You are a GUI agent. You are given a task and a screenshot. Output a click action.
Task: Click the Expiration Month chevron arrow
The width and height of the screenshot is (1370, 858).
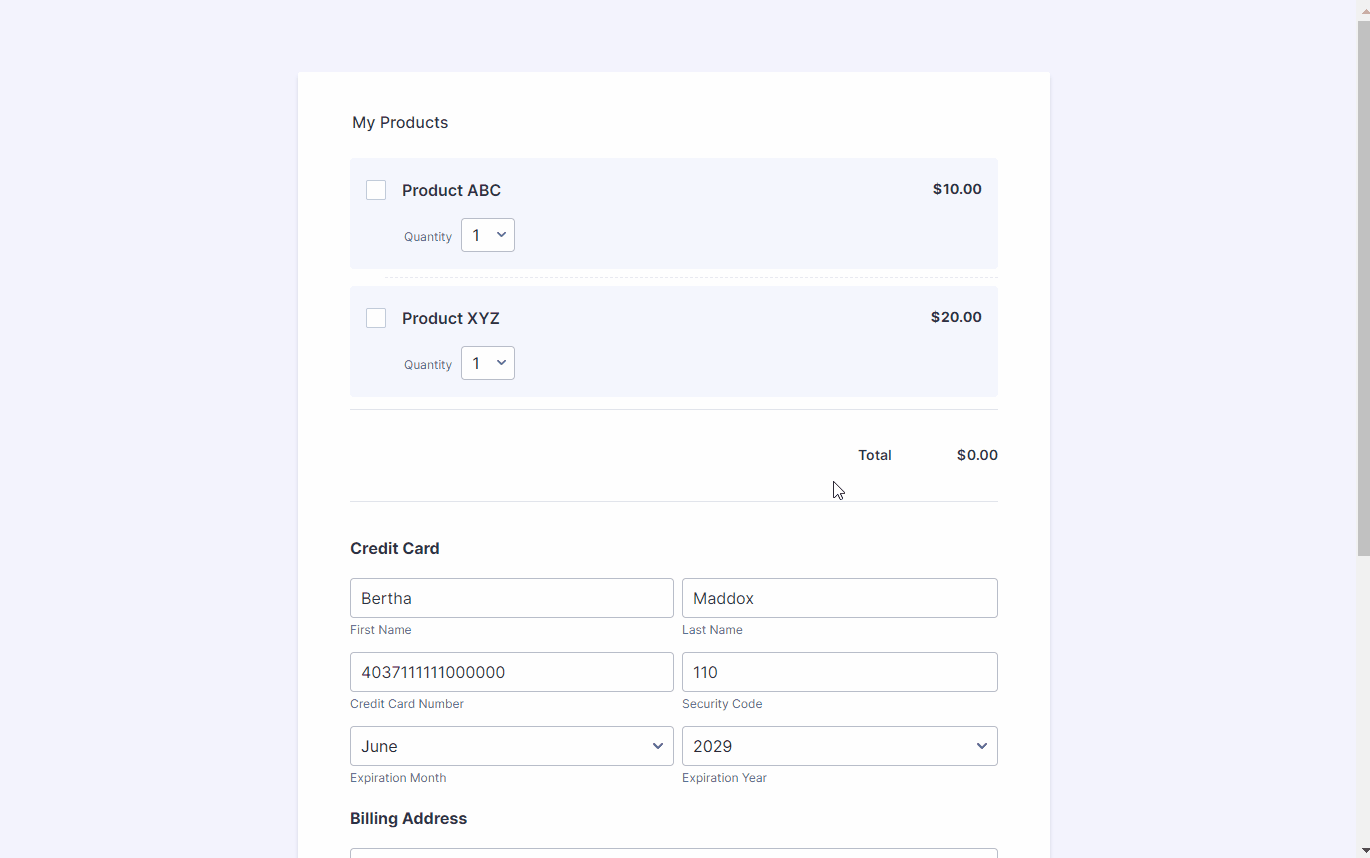click(658, 746)
